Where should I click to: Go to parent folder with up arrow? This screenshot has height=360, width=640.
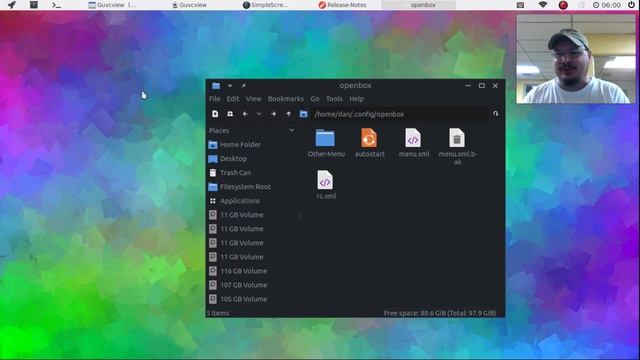(289, 114)
